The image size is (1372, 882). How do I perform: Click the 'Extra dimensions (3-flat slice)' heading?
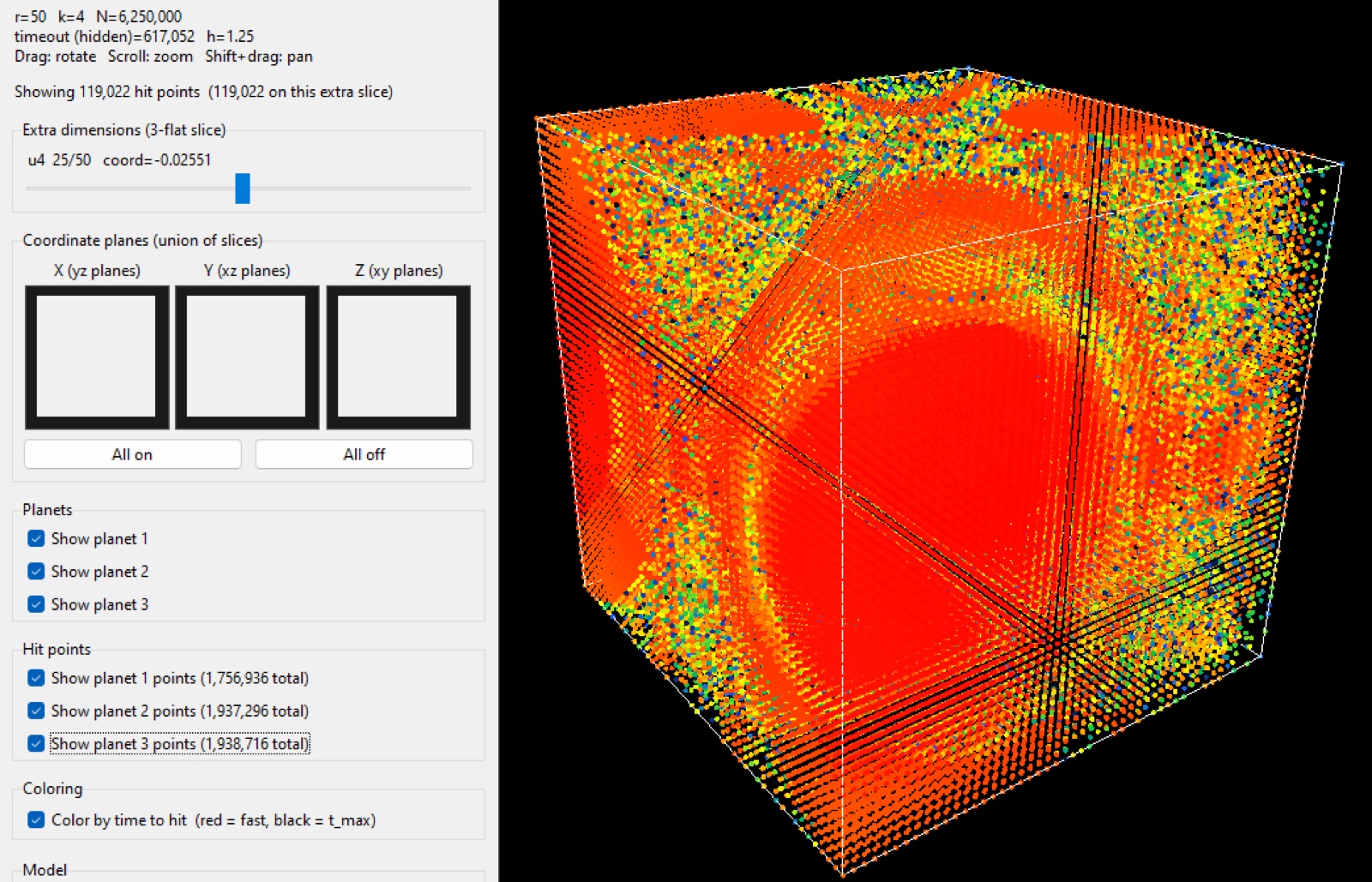click(x=124, y=129)
